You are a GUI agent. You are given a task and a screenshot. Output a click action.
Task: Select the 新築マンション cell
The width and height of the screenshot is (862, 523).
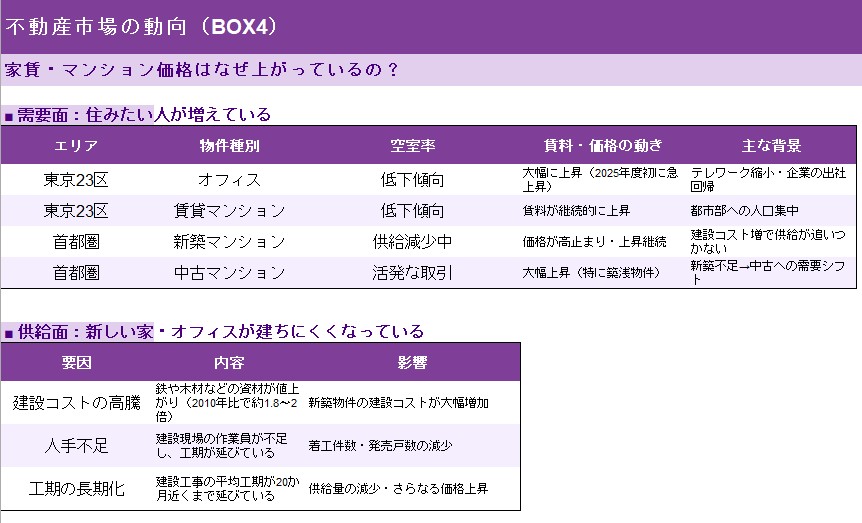coord(229,242)
